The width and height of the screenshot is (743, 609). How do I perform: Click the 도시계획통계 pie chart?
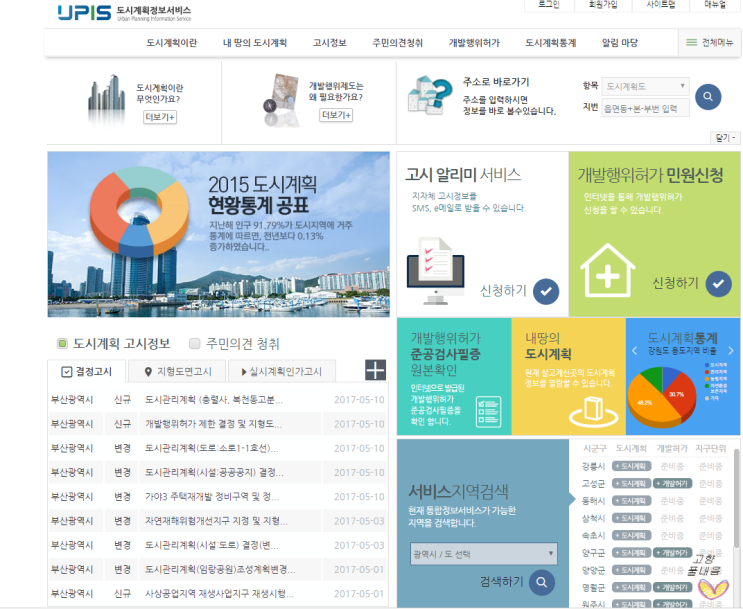[662, 395]
